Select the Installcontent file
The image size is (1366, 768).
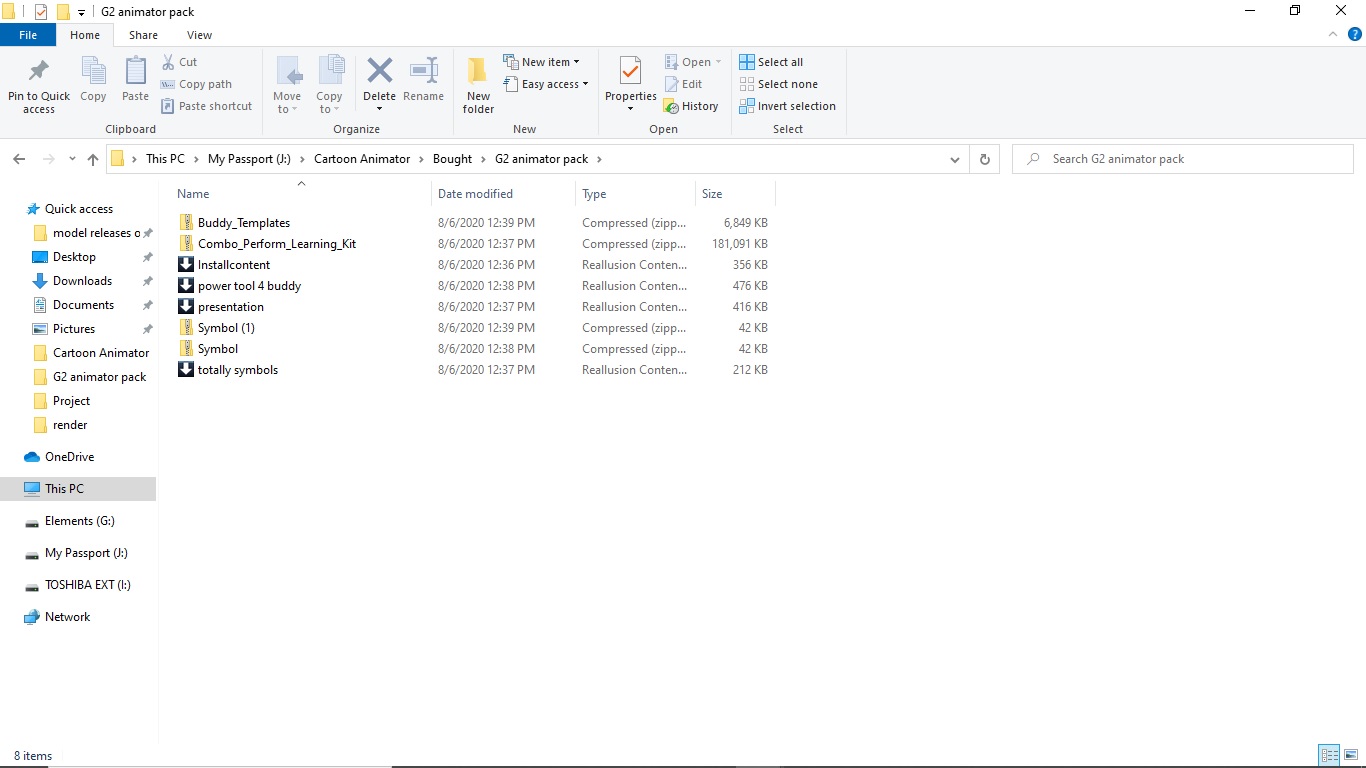tap(234, 265)
